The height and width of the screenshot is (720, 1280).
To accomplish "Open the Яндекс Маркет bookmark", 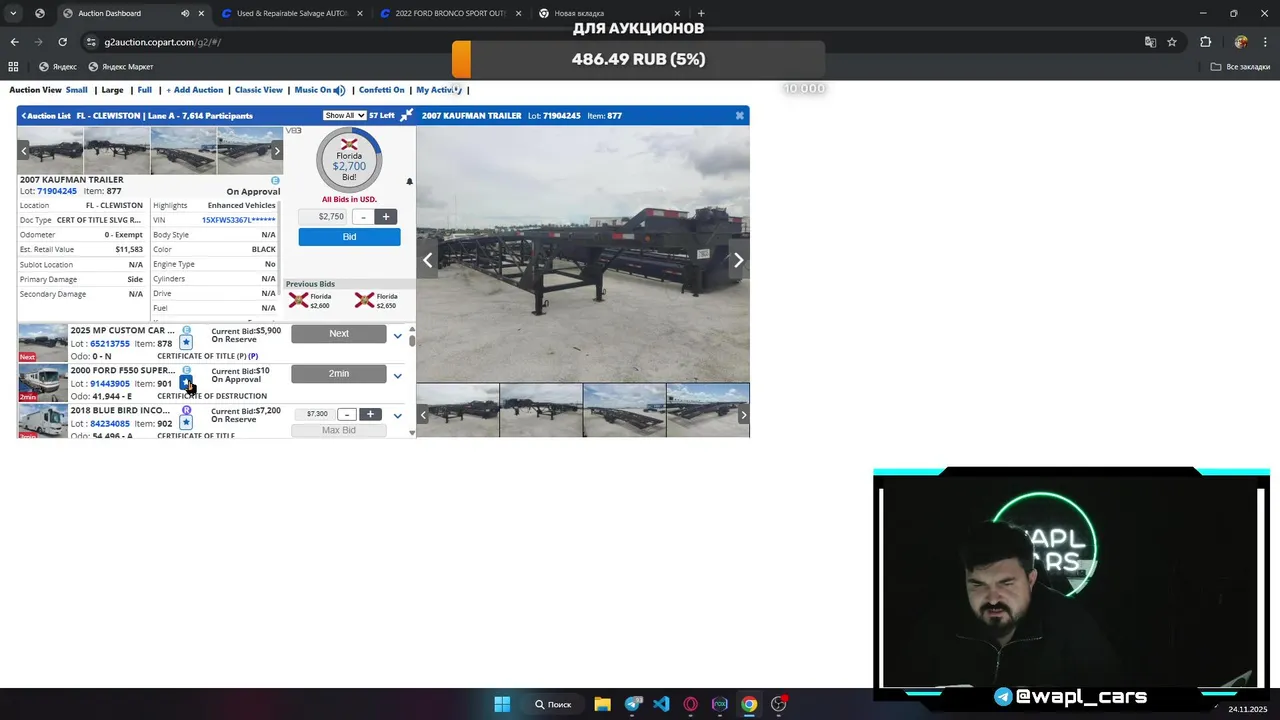I will pyautogui.click(x=121, y=67).
